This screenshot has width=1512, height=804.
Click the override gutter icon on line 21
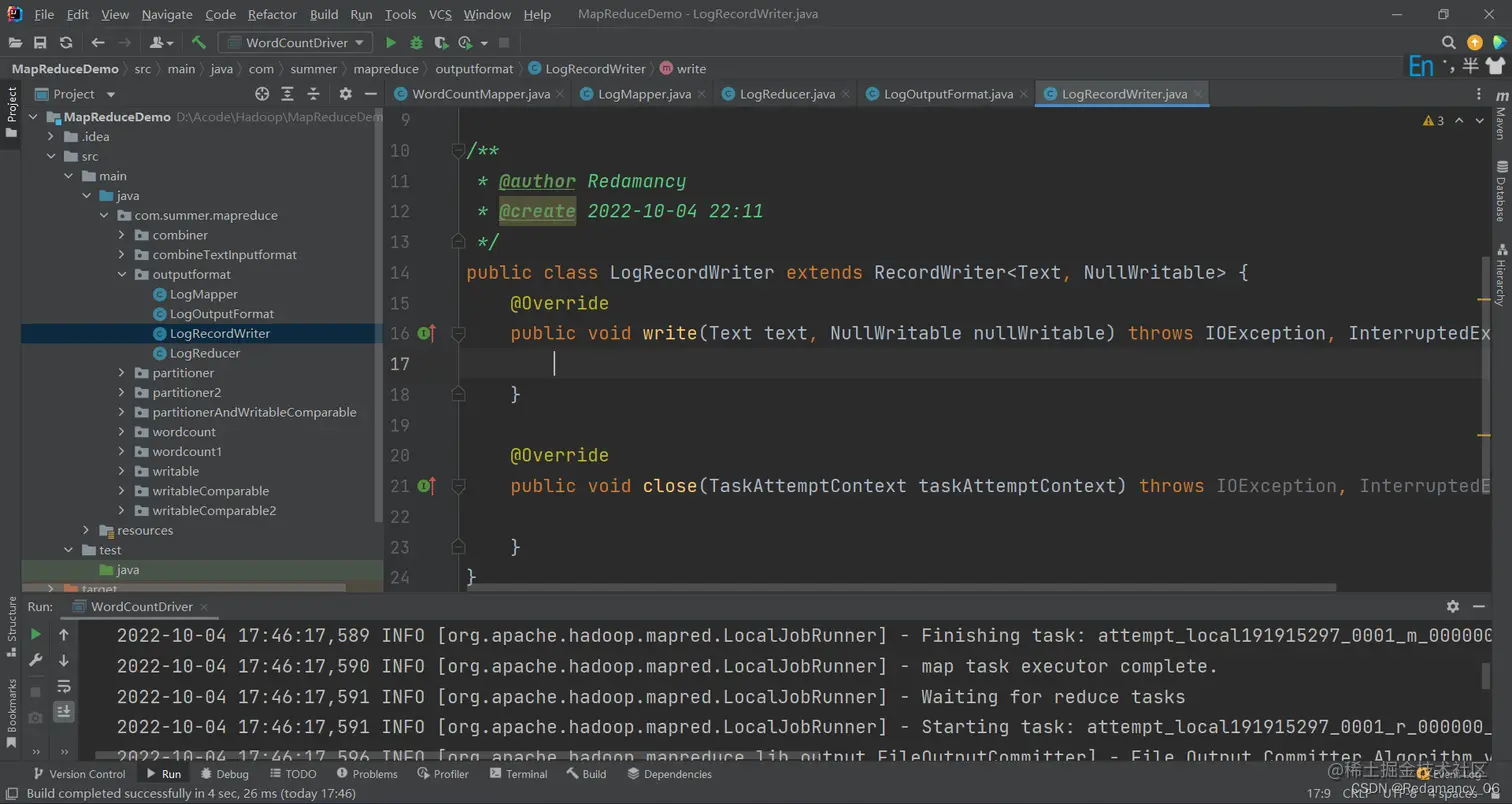click(427, 486)
